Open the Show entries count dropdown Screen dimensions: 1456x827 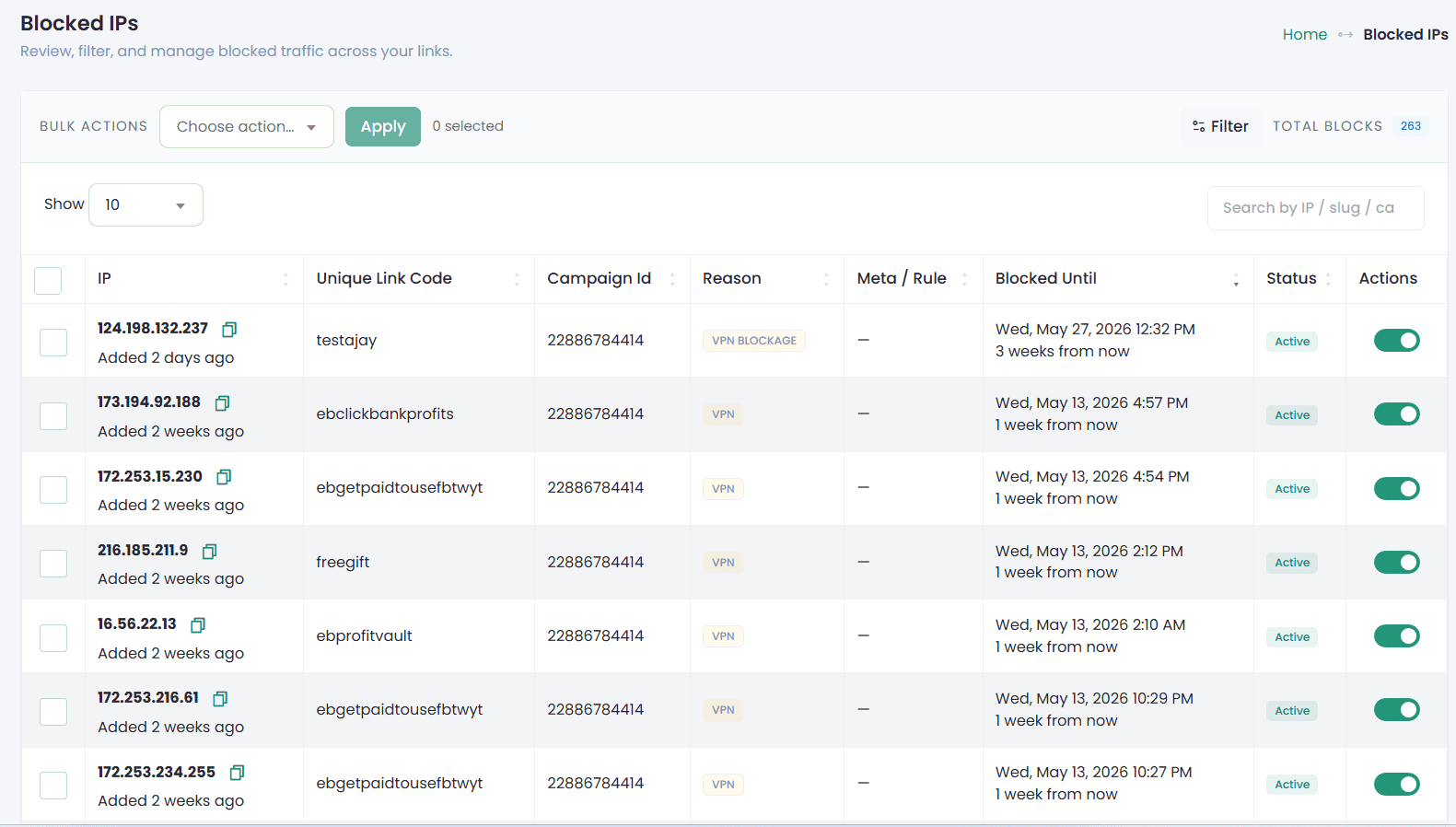(x=146, y=204)
